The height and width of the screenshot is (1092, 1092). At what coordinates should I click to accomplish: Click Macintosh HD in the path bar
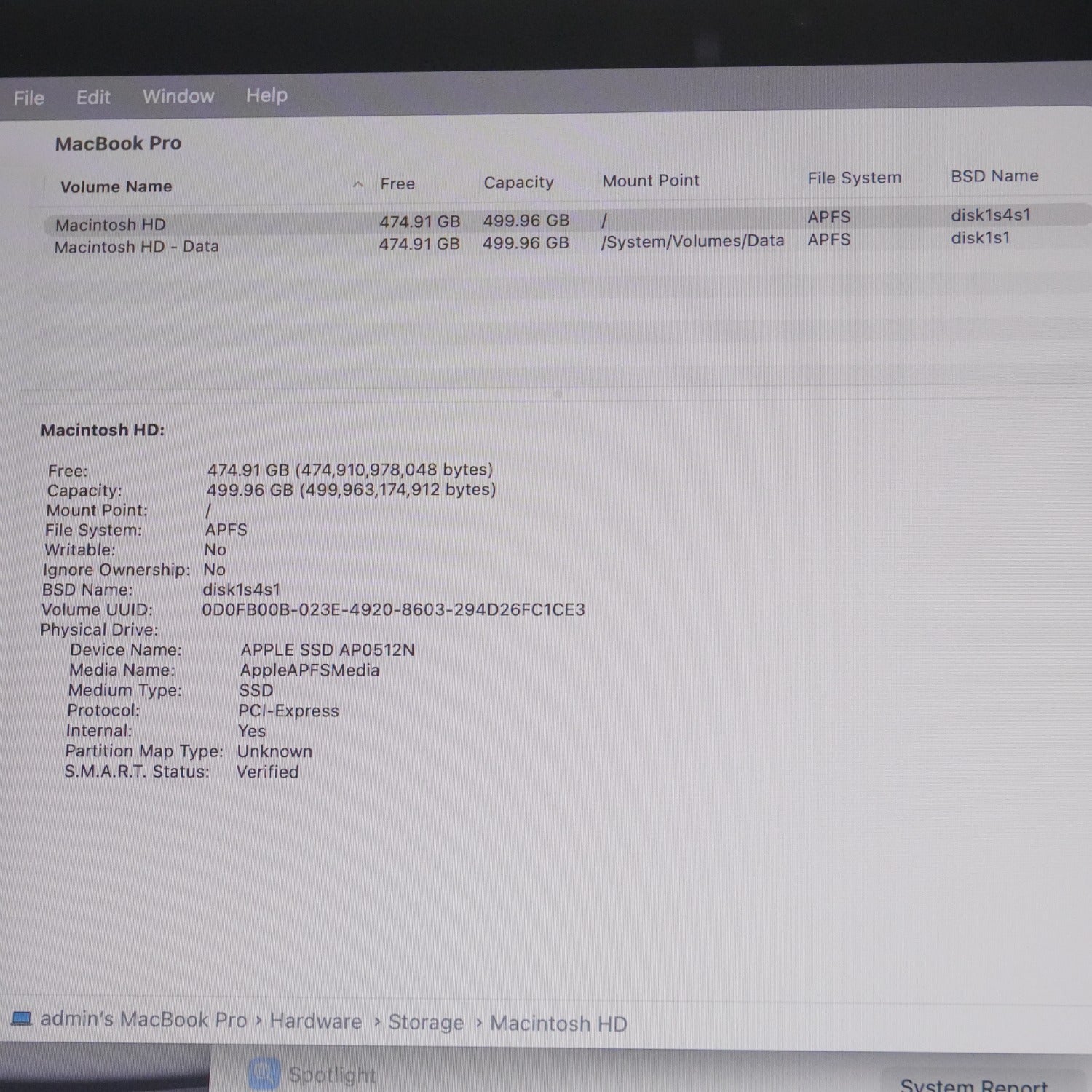click(x=558, y=1024)
